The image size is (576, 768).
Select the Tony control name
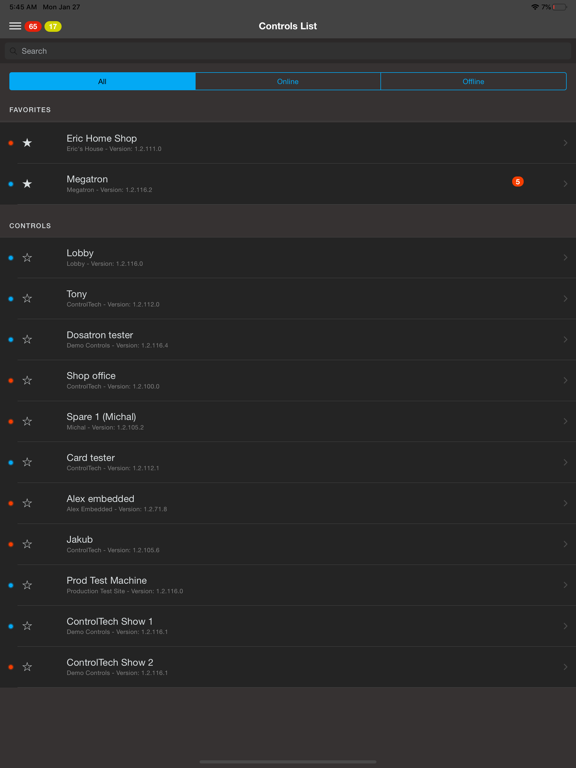click(x=77, y=294)
